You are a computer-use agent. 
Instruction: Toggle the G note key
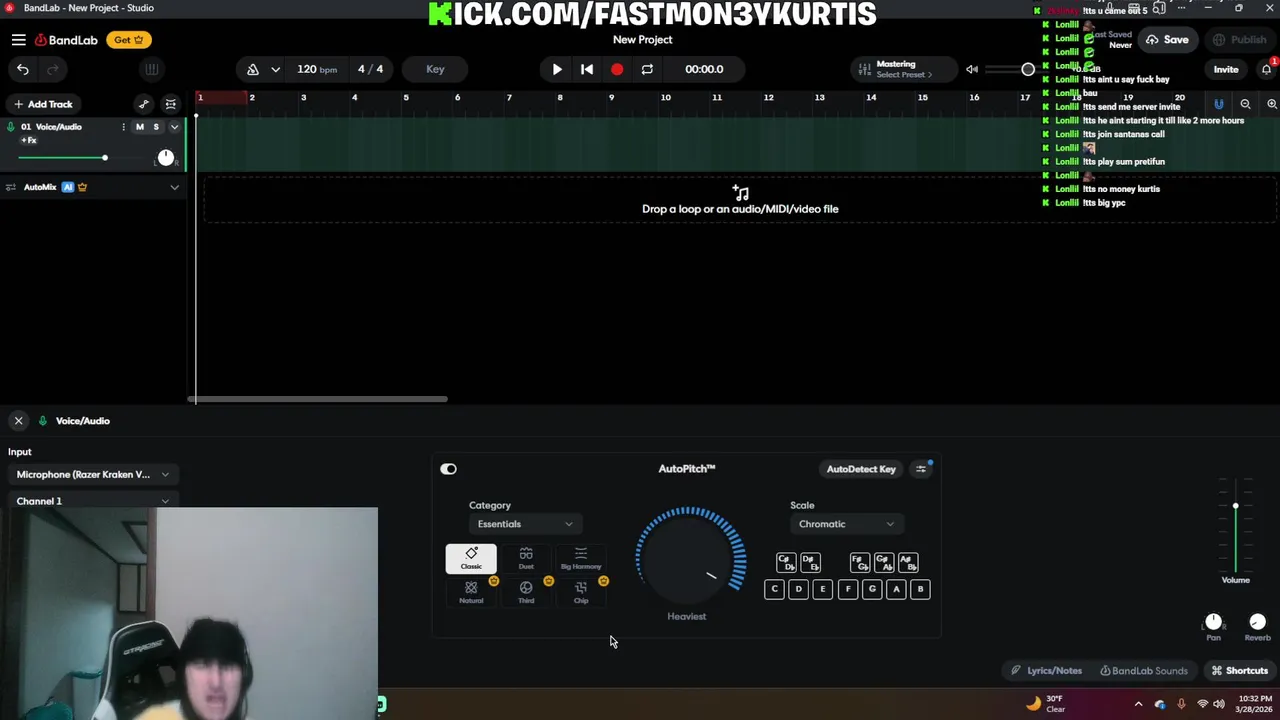click(x=872, y=589)
